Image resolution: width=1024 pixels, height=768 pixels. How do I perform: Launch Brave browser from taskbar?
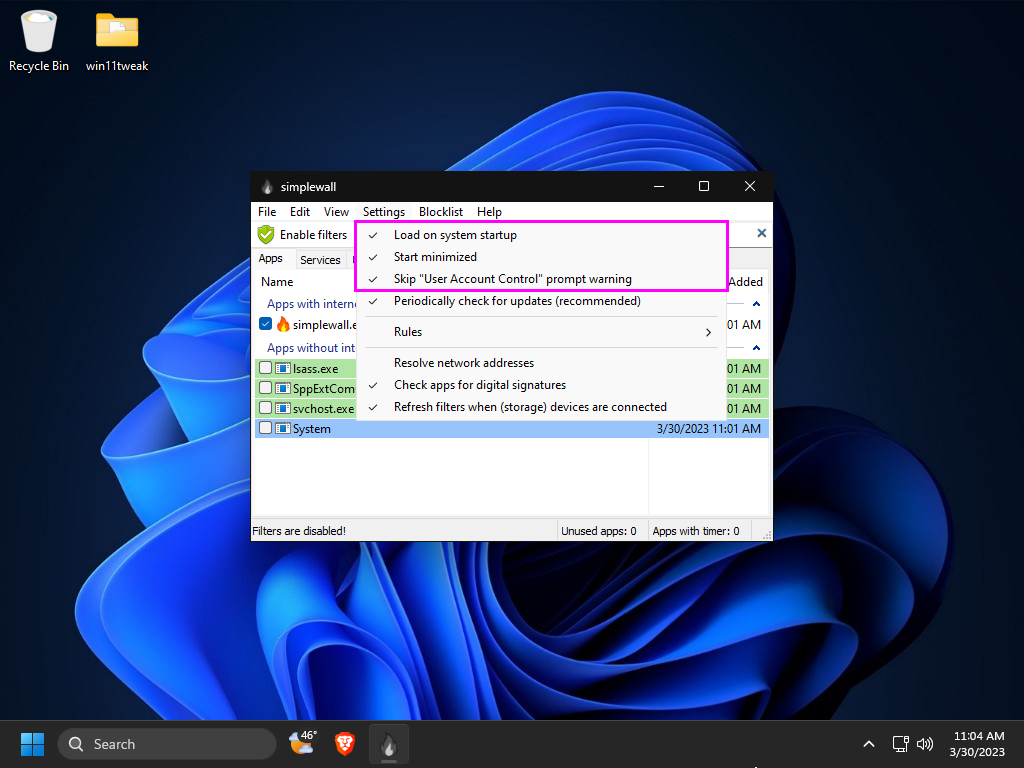pyautogui.click(x=345, y=744)
